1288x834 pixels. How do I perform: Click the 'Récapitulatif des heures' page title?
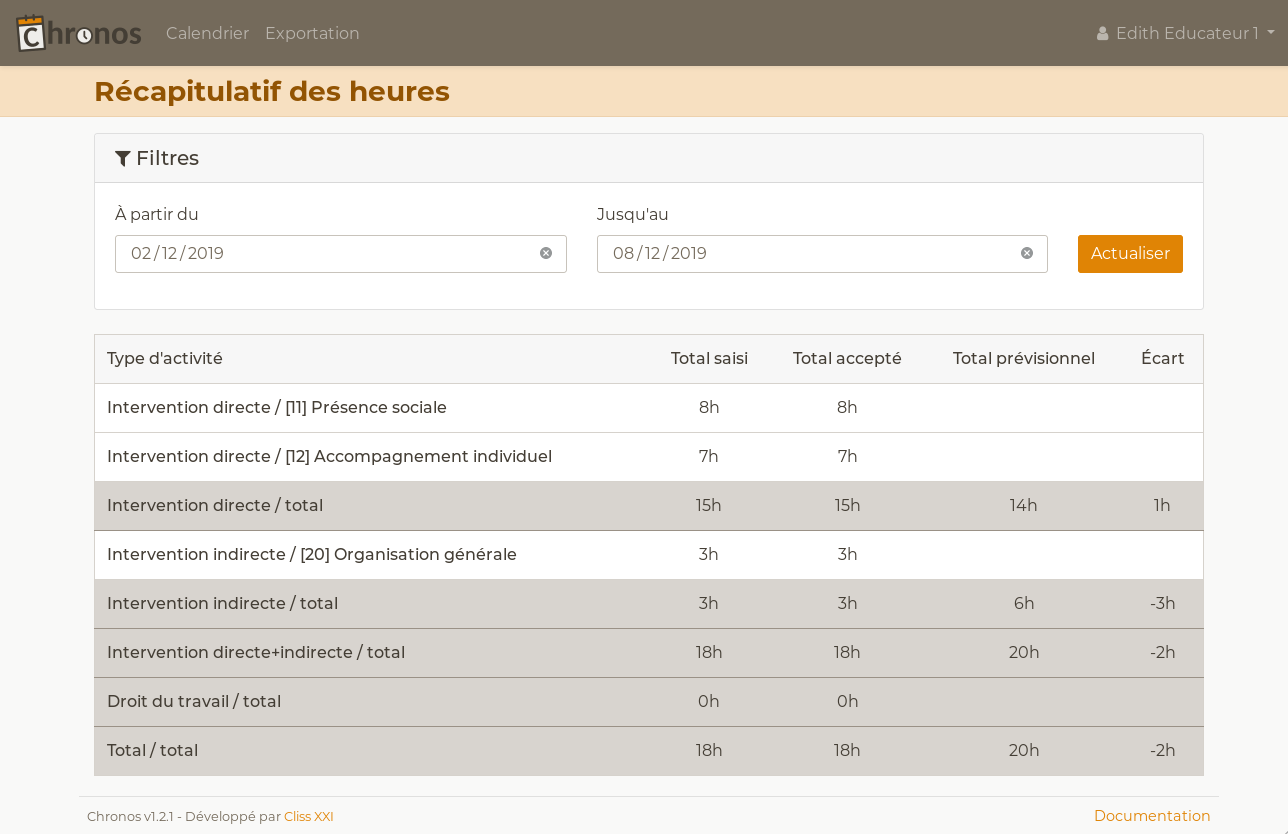272,91
